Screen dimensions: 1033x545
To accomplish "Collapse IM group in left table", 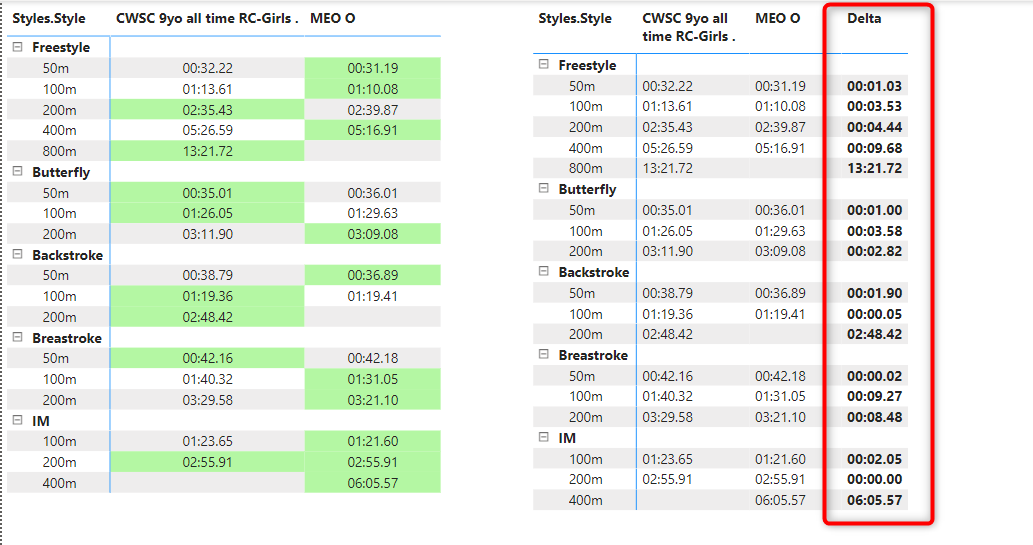I will pyautogui.click(x=18, y=420).
